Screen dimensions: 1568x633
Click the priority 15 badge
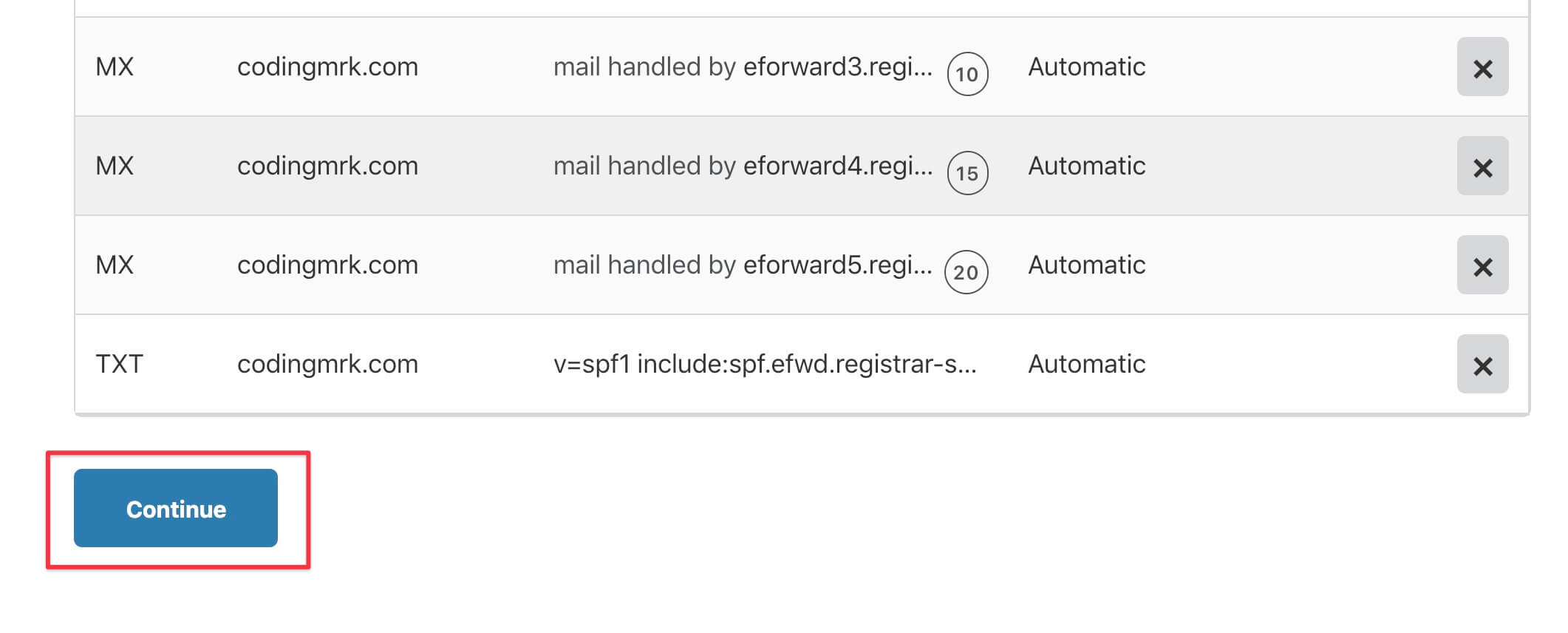point(967,173)
